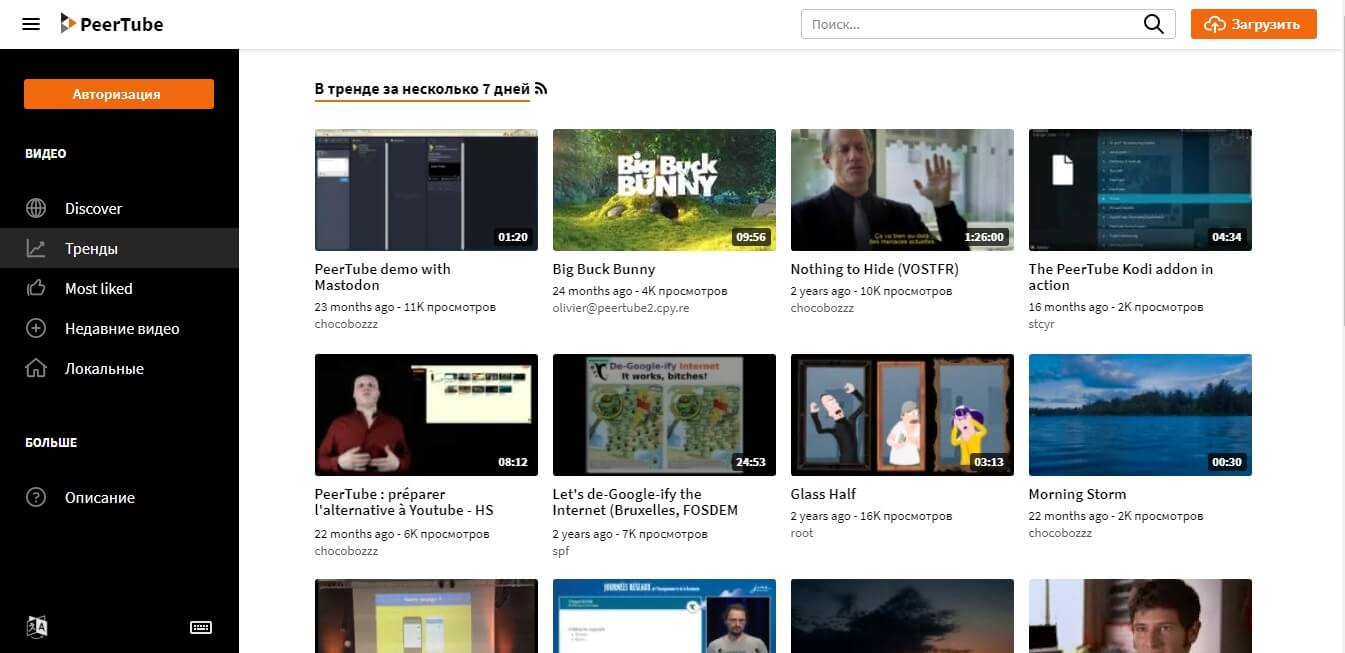The height and width of the screenshot is (653, 1345).
Task: Open the trending RSS feed icon
Action: [x=541, y=89]
